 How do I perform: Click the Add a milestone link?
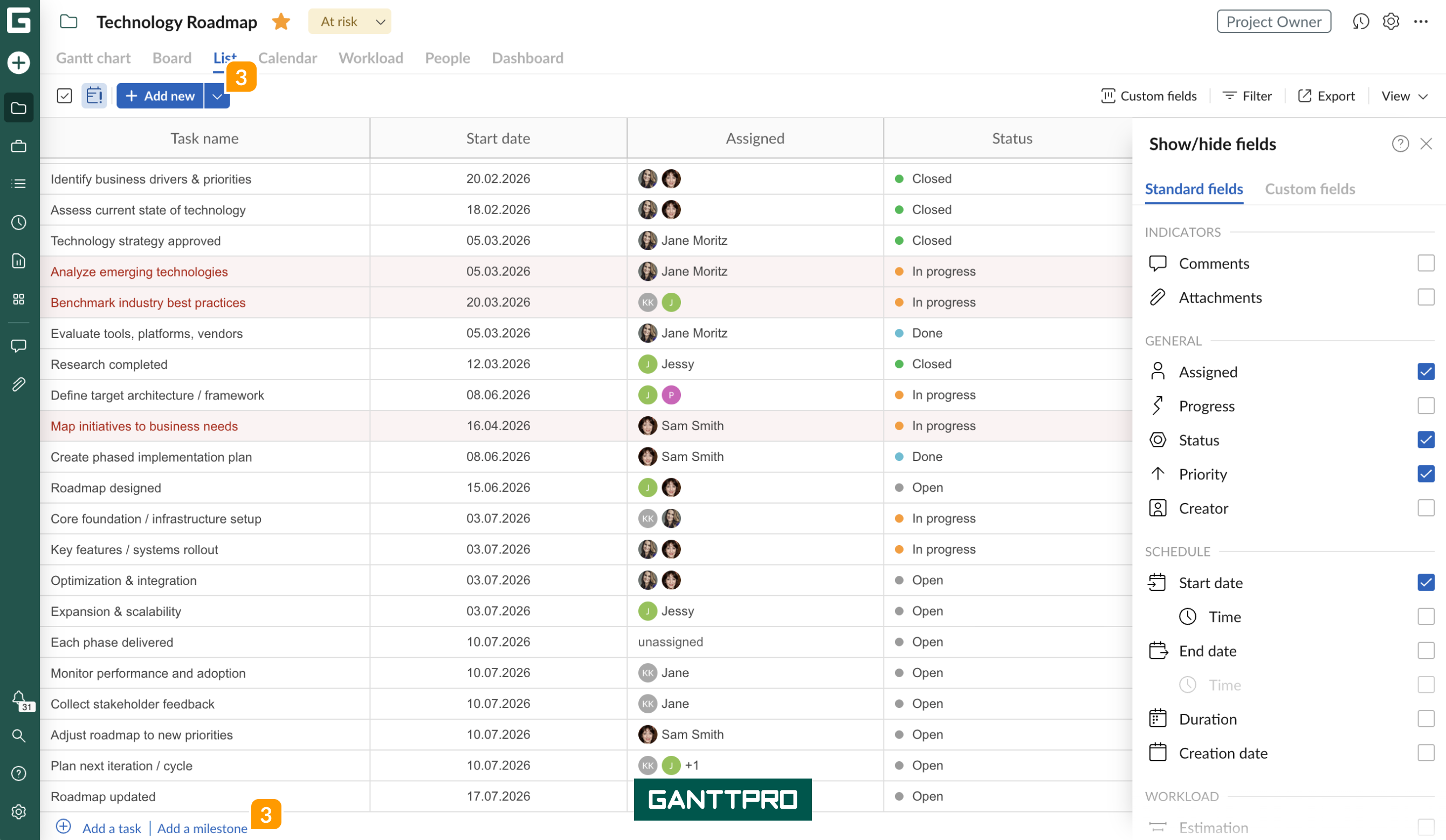[x=203, y=828]
